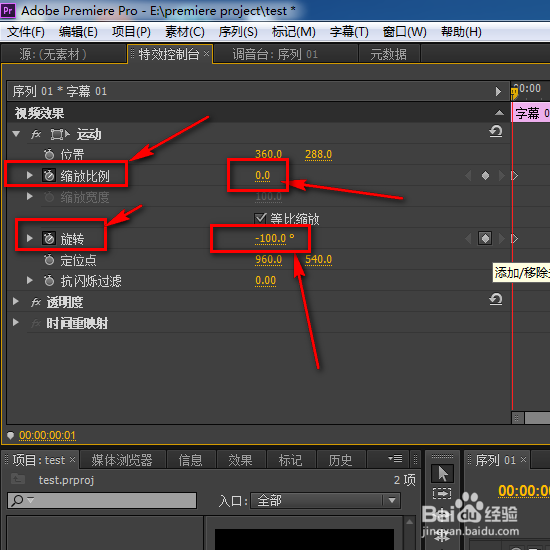Click the 缩放比例 value 0.0
550x550 pixels.
[263, 175]
